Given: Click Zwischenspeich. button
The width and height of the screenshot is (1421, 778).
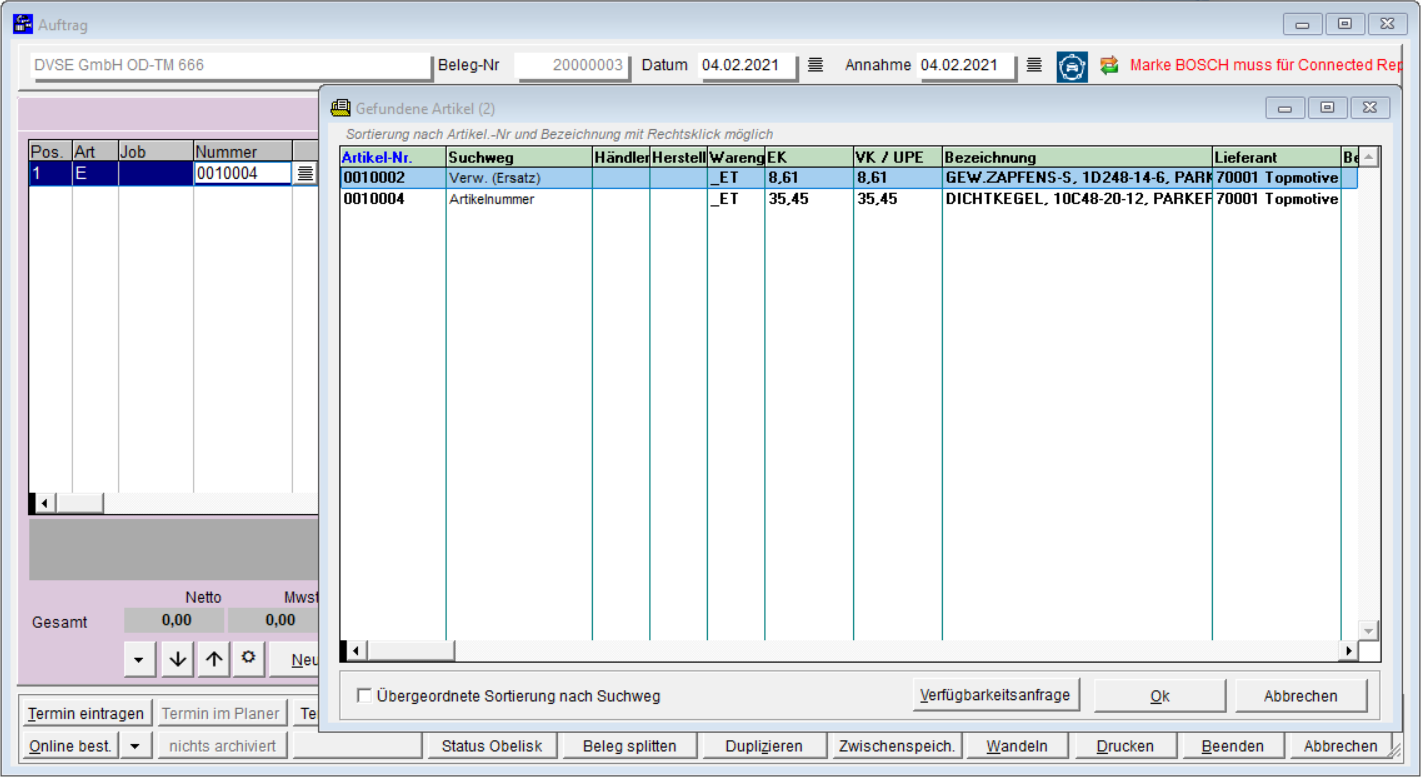Looking at the screenshot, I should (898, 746).
